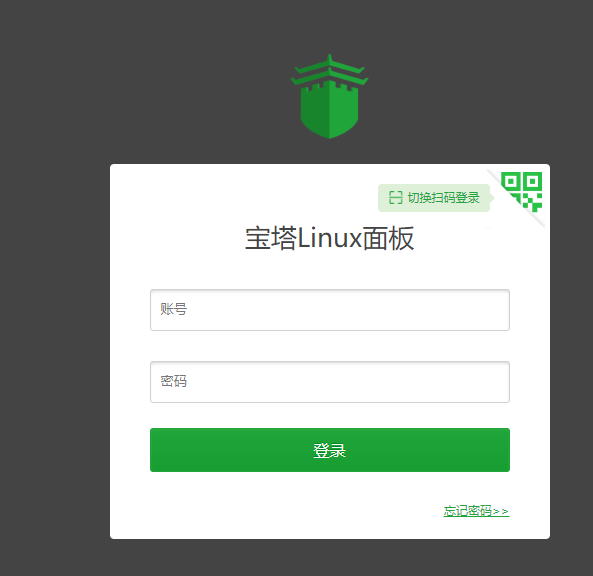Click the green QR code corner icon

tap(522, 192)
